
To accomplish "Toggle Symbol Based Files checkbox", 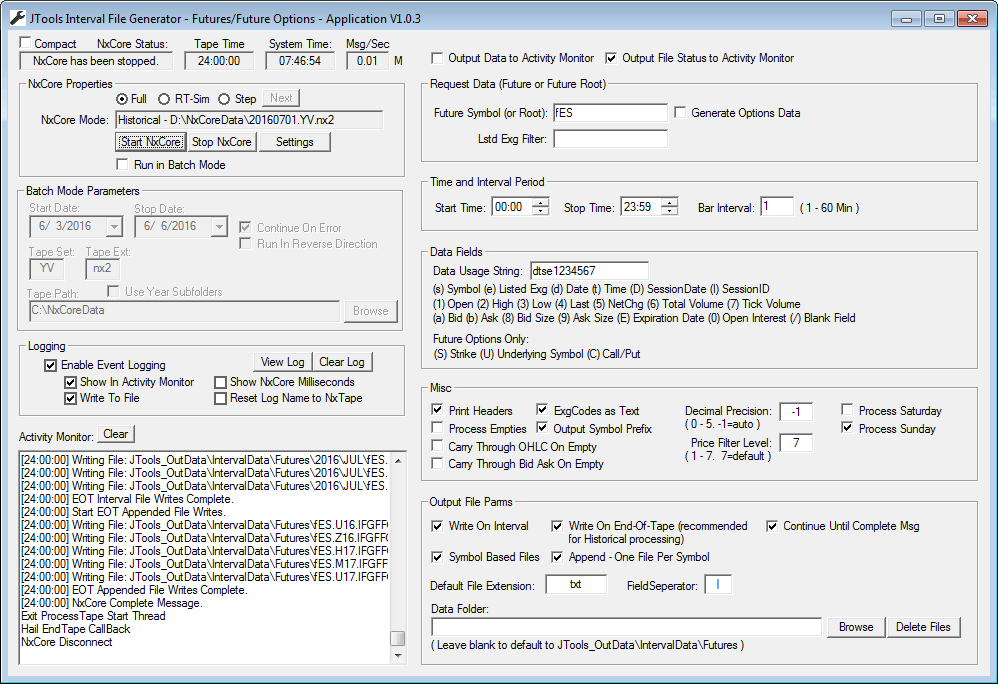I will (x=437, y=557).
